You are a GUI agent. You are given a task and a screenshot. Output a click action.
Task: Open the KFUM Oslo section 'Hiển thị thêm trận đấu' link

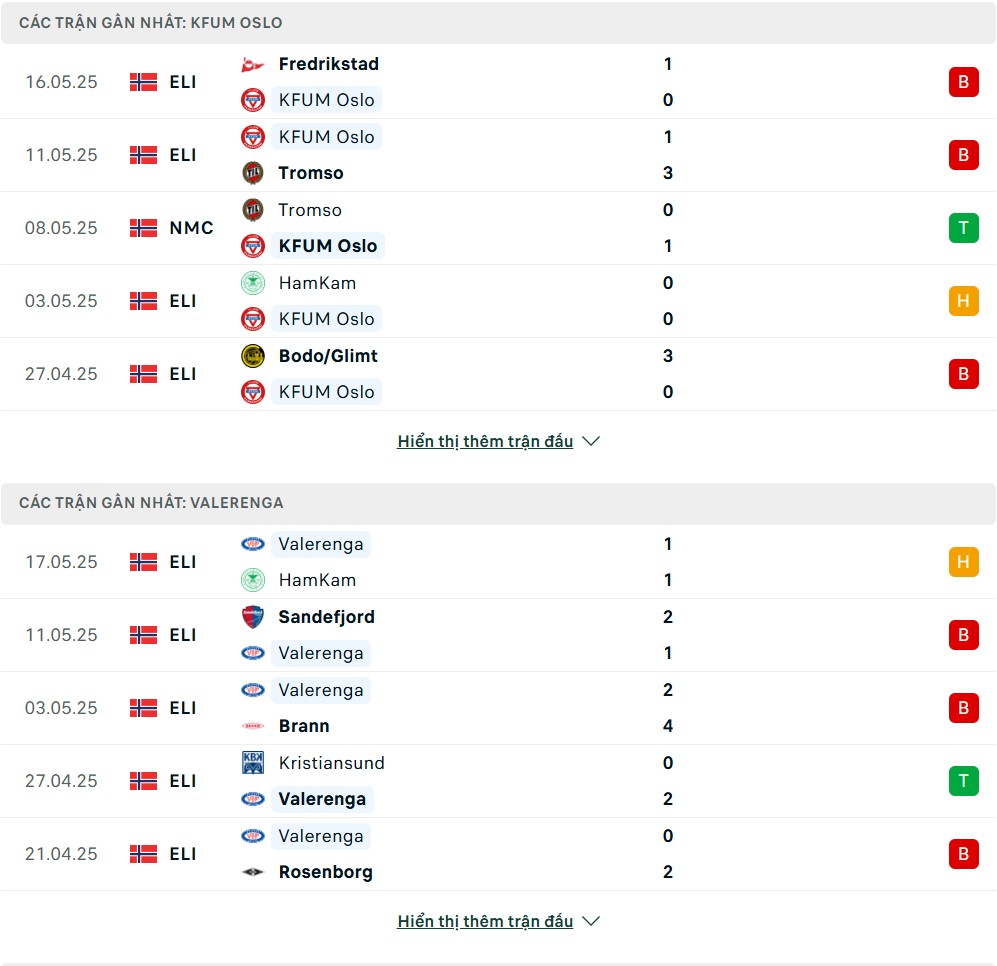485,441
